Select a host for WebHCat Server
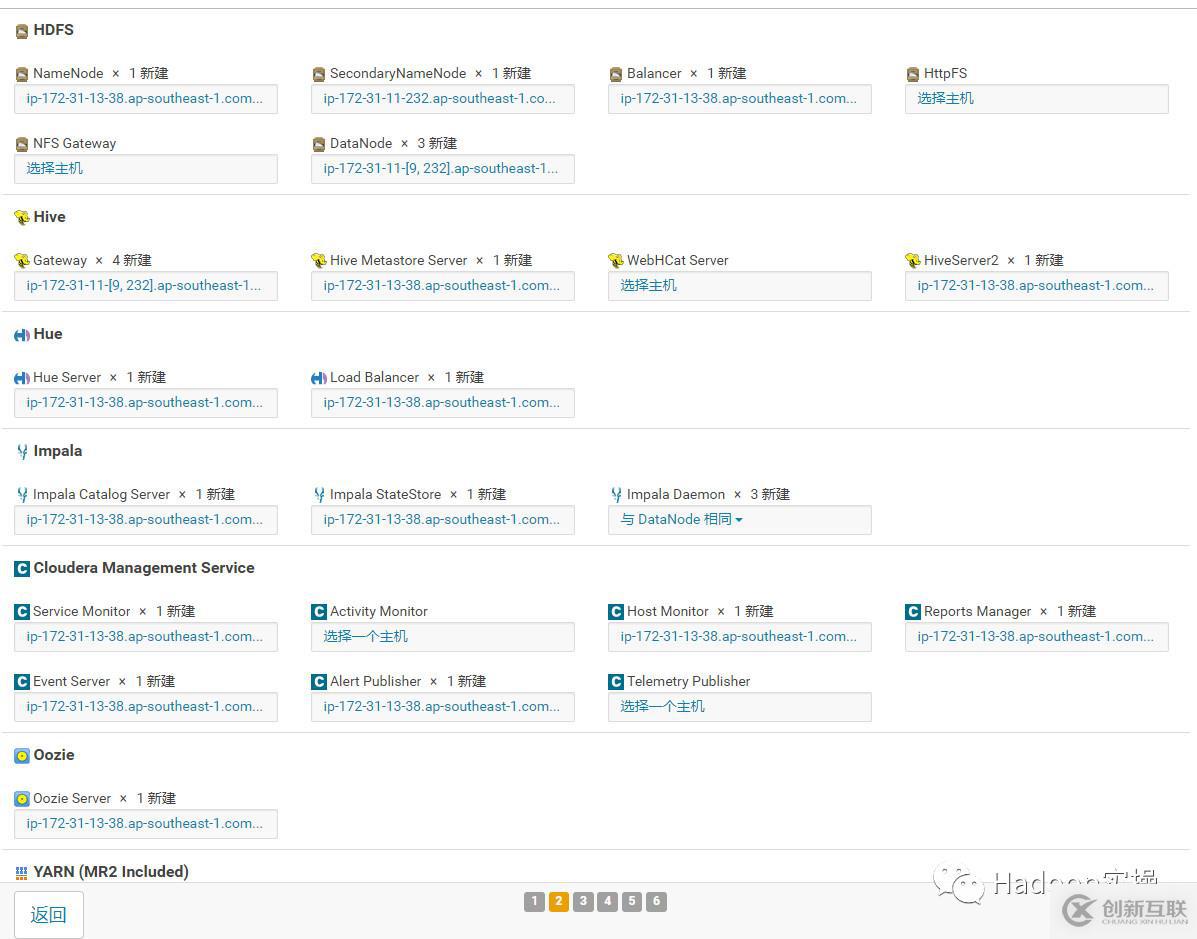The image size is (1197, 939). [740, 286]
